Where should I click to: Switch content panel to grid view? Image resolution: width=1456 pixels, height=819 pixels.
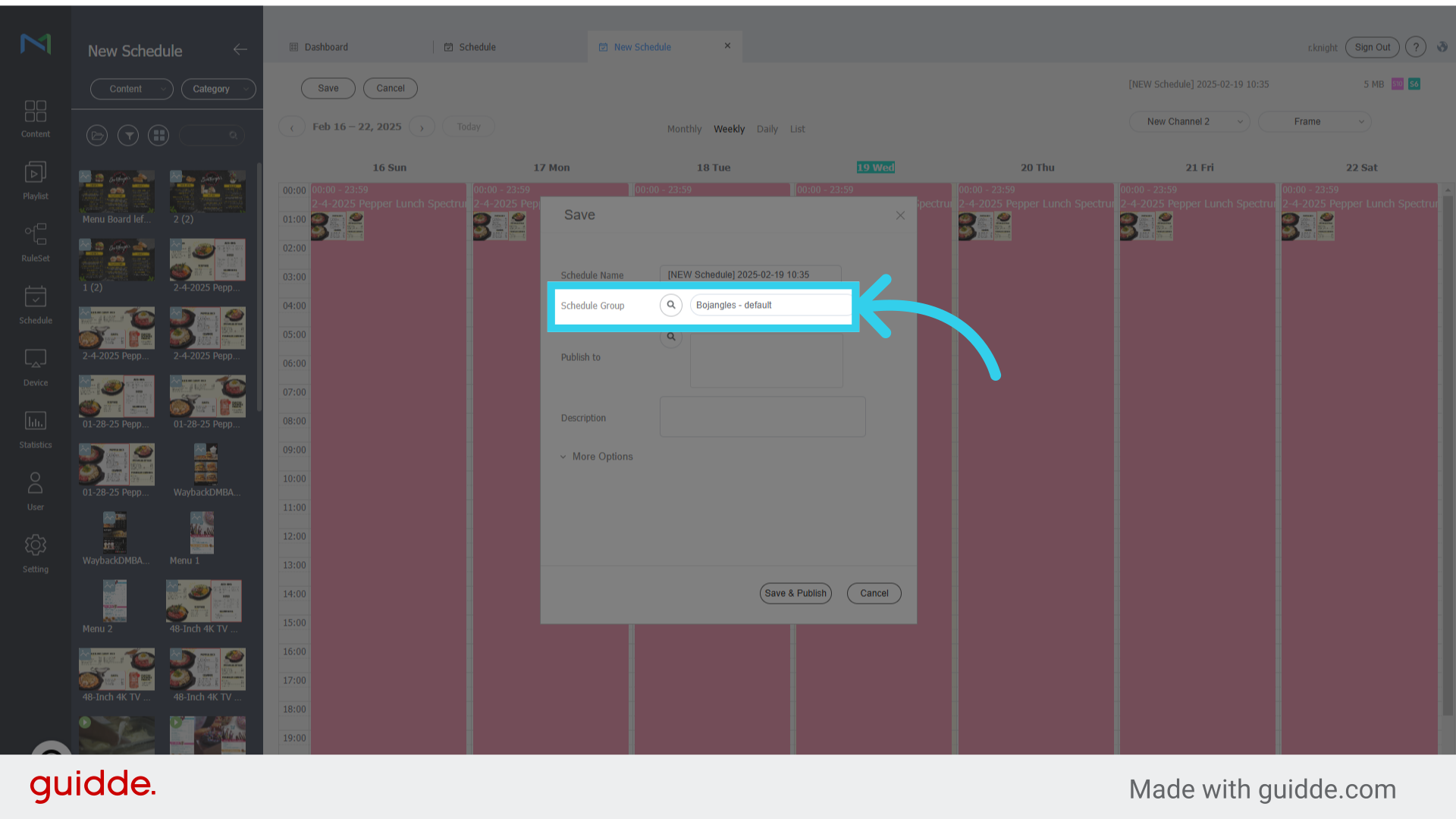(x=158, y=136)
